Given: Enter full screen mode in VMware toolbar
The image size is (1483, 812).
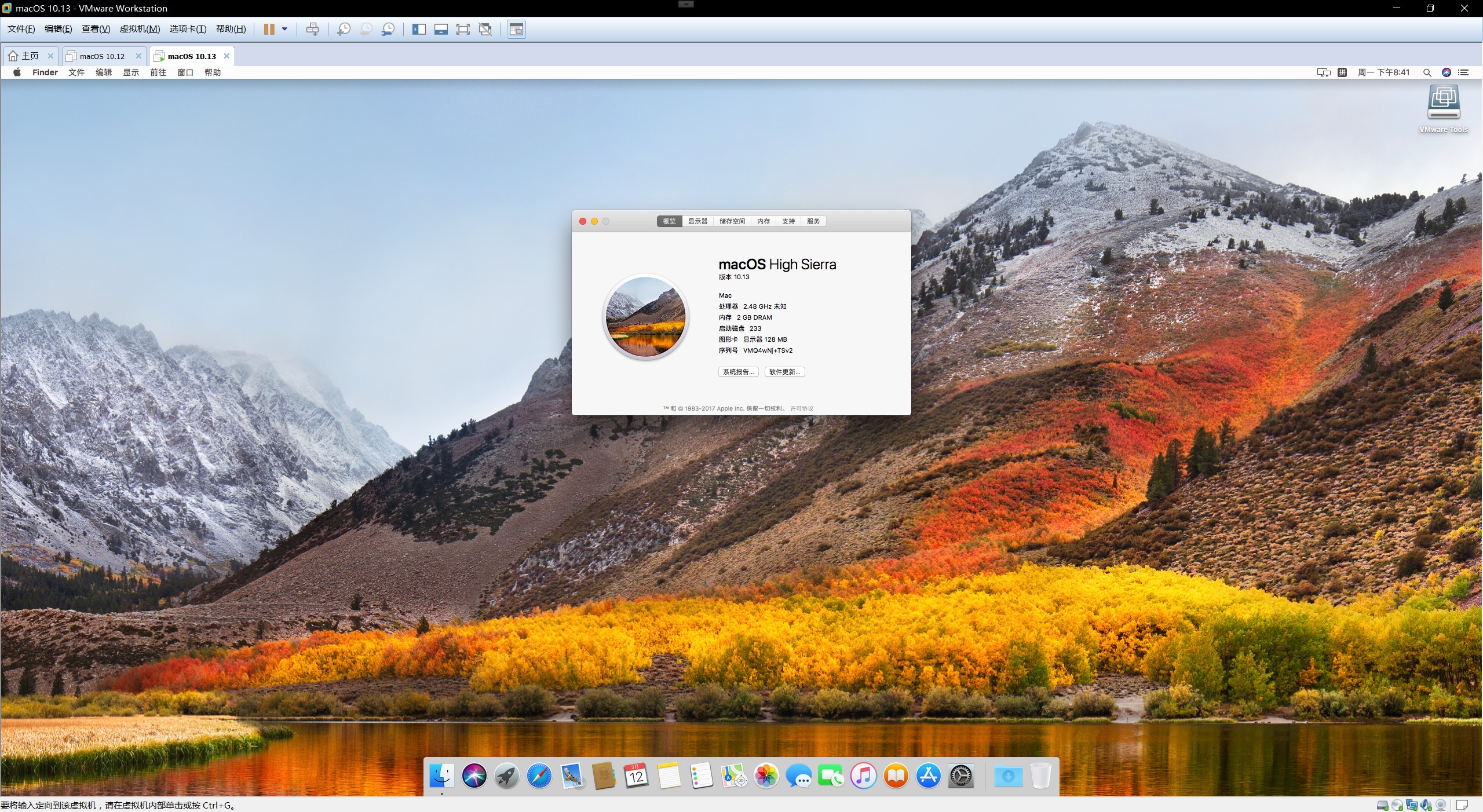Looking at the screenshot, I should click(463, 29).
